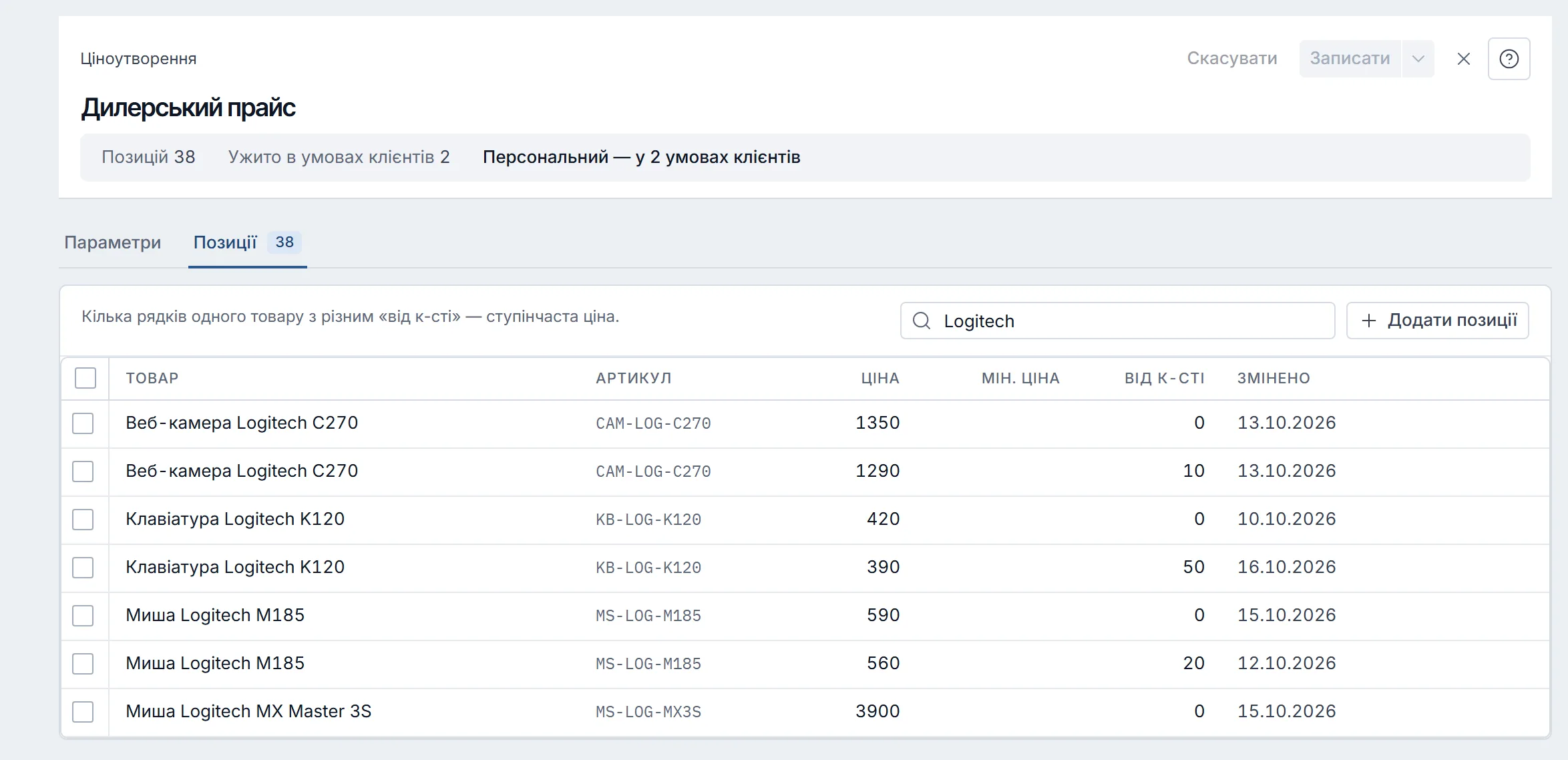Sort by the Ціна column header
The width and height of the screenshot is (1568, 760).
(880, 378)
